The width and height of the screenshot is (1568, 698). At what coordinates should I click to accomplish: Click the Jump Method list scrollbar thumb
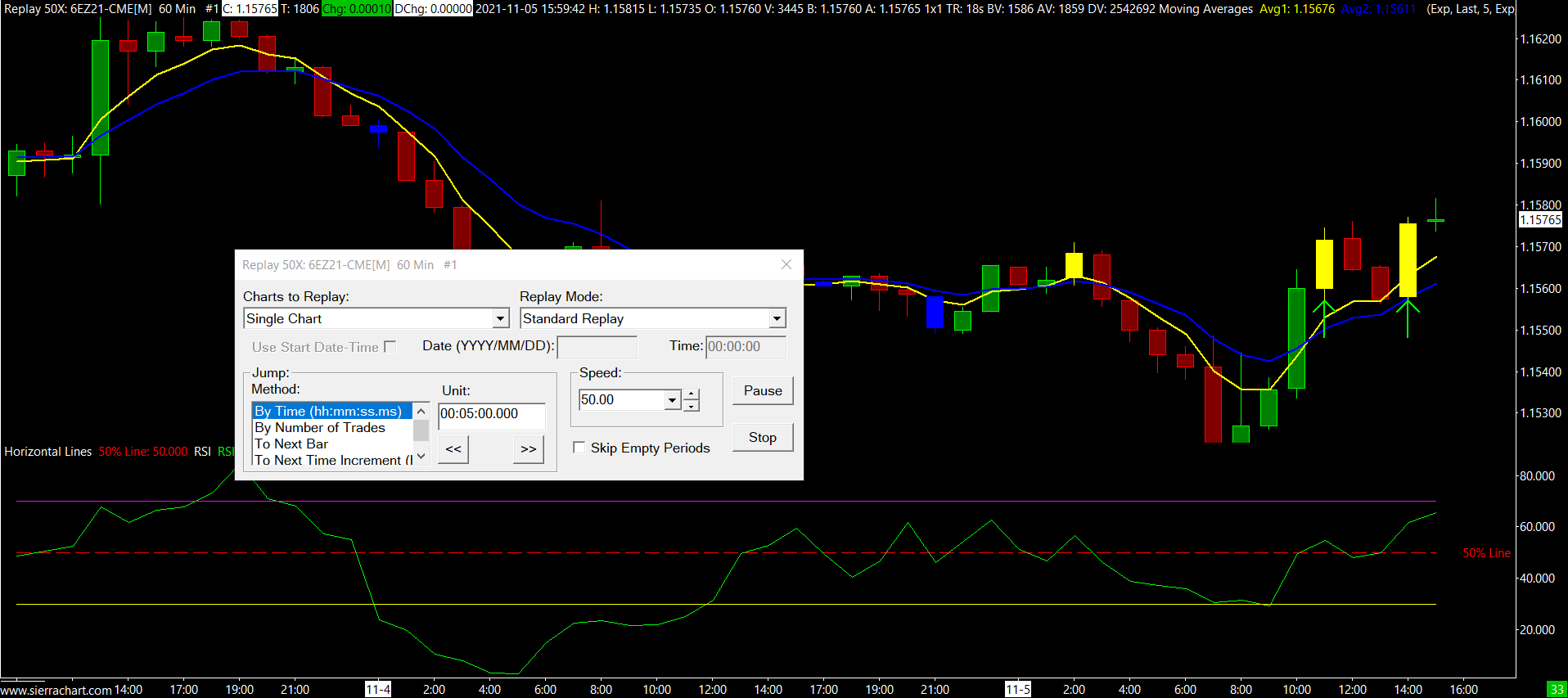(x=421, y=430)
